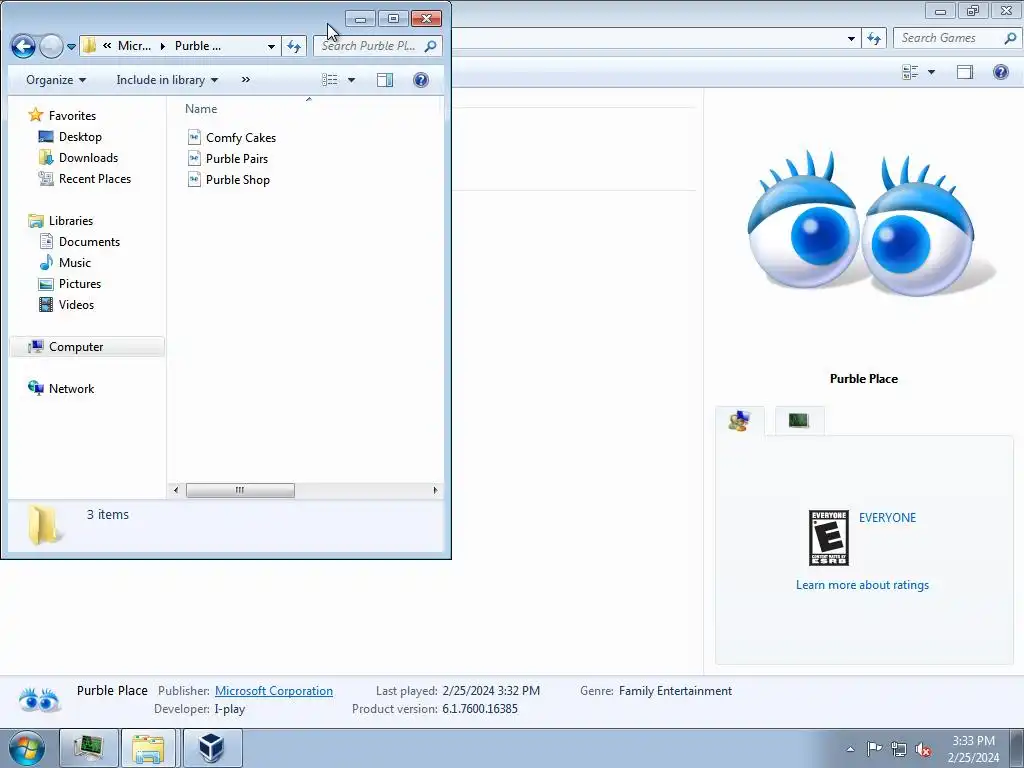Open VirtualBox taskbar icon
Viewport: 1024px width, 768px height.
[212, 748]
